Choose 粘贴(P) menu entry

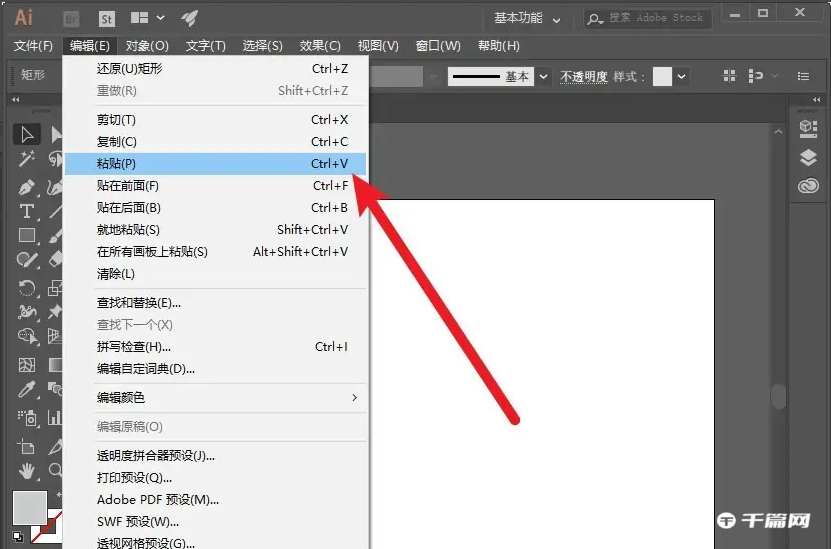216,164
